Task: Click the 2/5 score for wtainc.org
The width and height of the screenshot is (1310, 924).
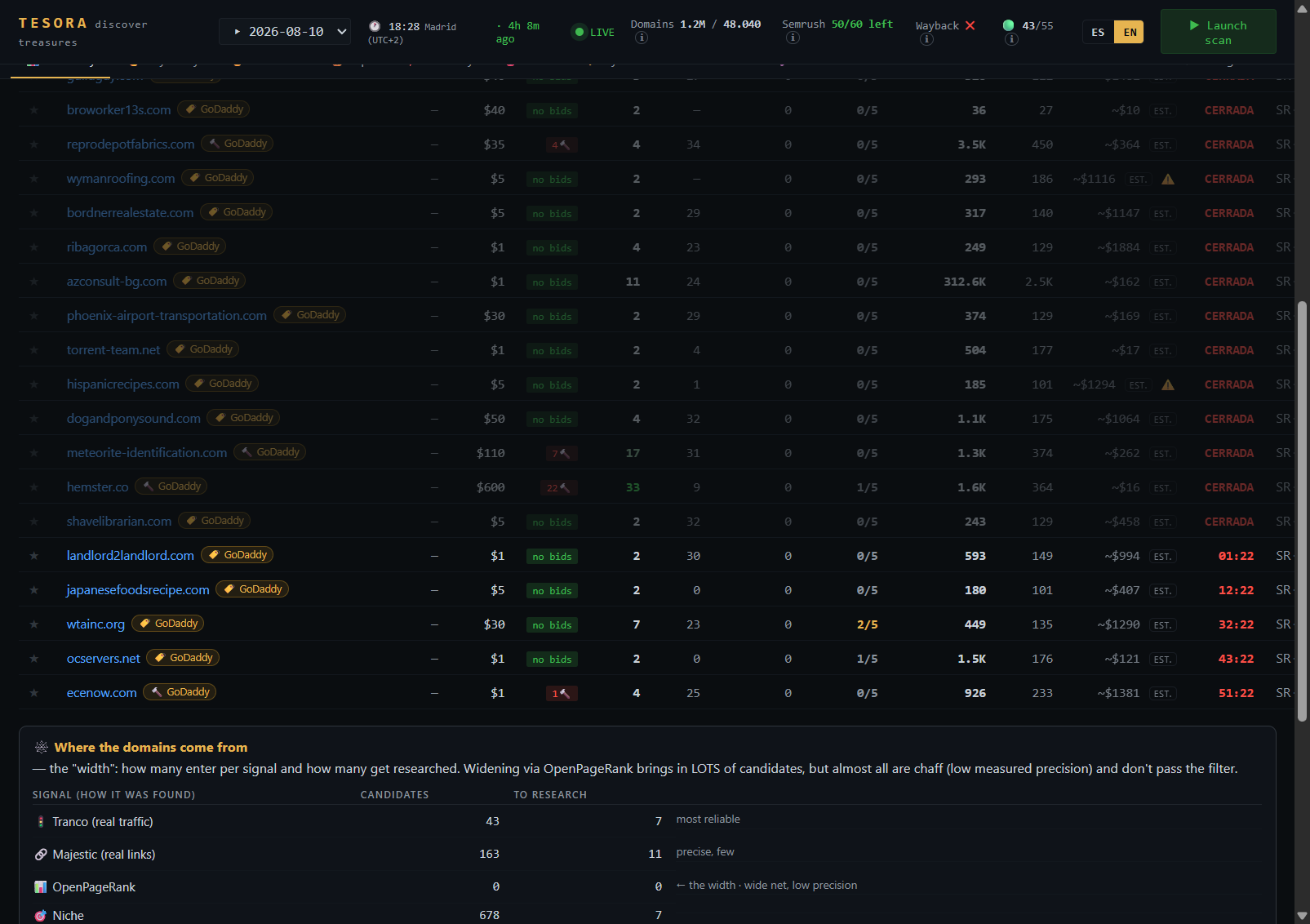Action: 868,624
